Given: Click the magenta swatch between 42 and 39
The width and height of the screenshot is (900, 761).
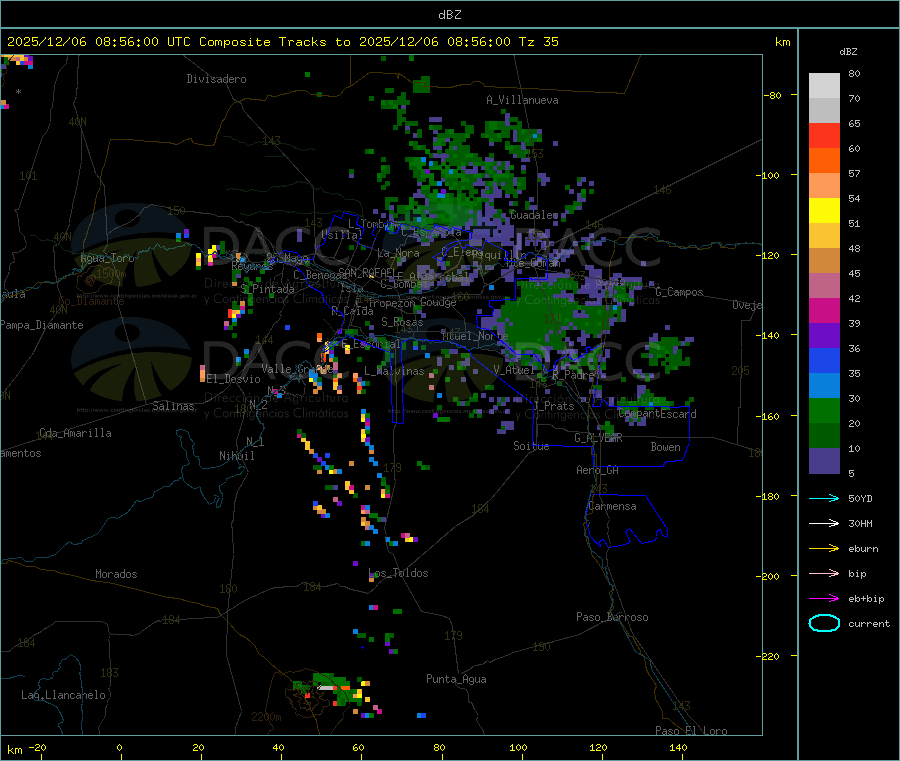Looking at the screenshot, I should 824,310.
